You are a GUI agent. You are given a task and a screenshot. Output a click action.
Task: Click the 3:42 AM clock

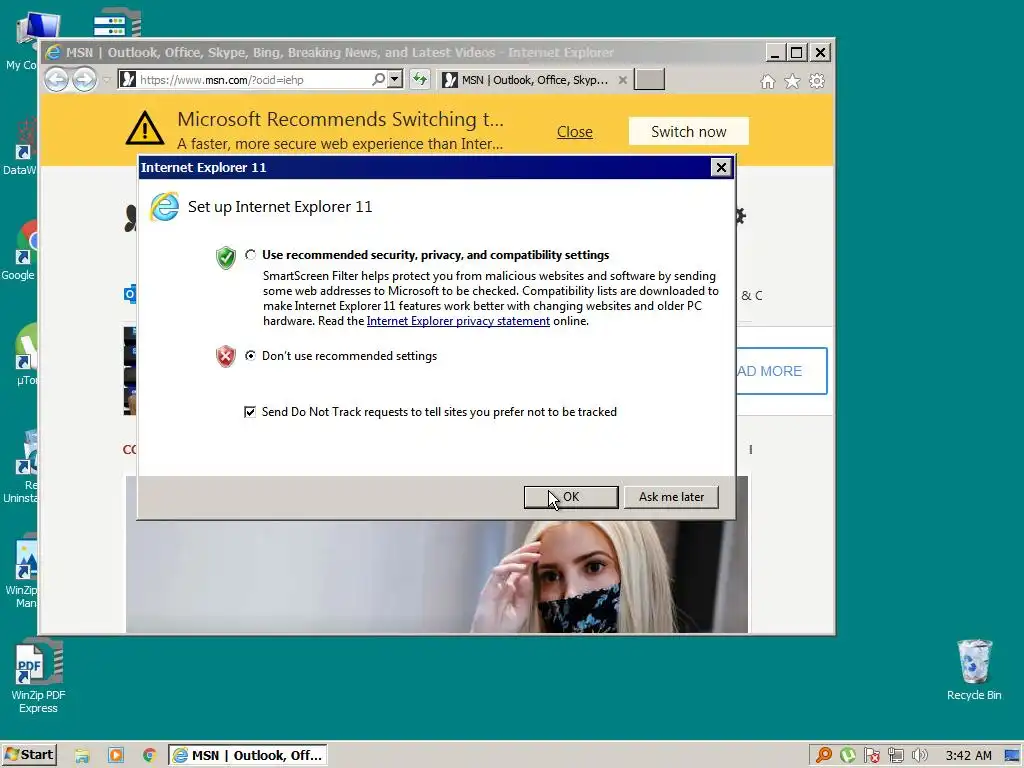tap(968, 756)
